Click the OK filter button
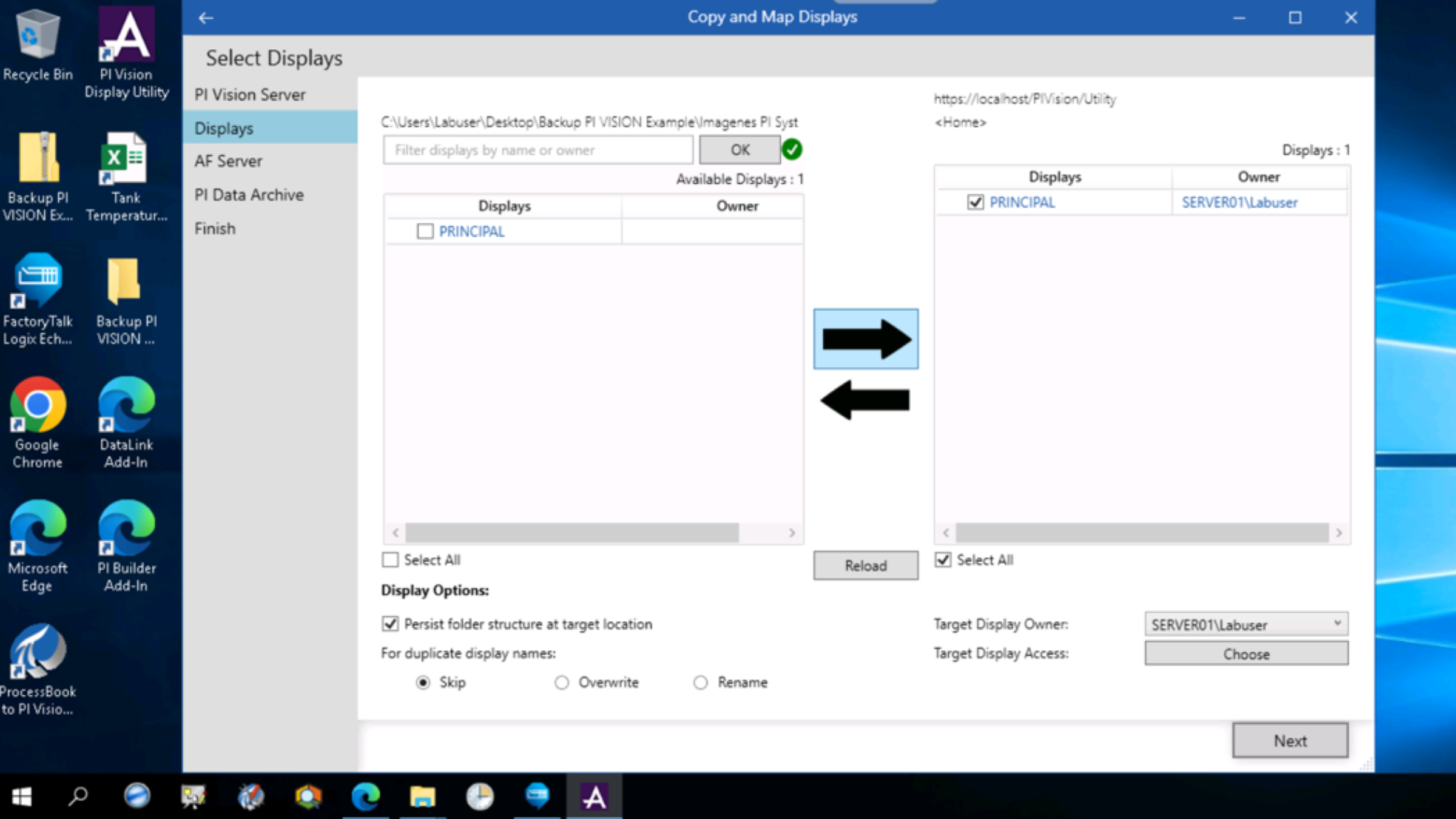This screenshot has height=819, width=1456. pyautogui.click(x=740, y=149)
